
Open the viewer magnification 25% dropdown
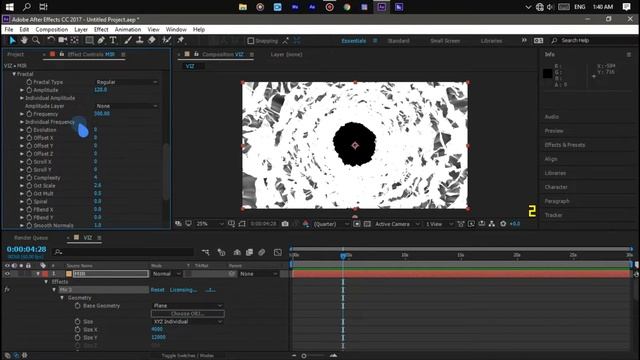210,224
